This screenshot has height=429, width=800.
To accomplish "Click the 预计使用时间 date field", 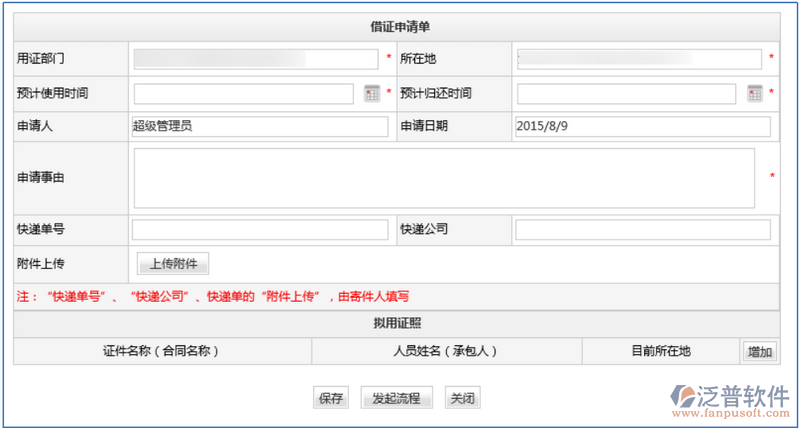I will tap(243, 93).
